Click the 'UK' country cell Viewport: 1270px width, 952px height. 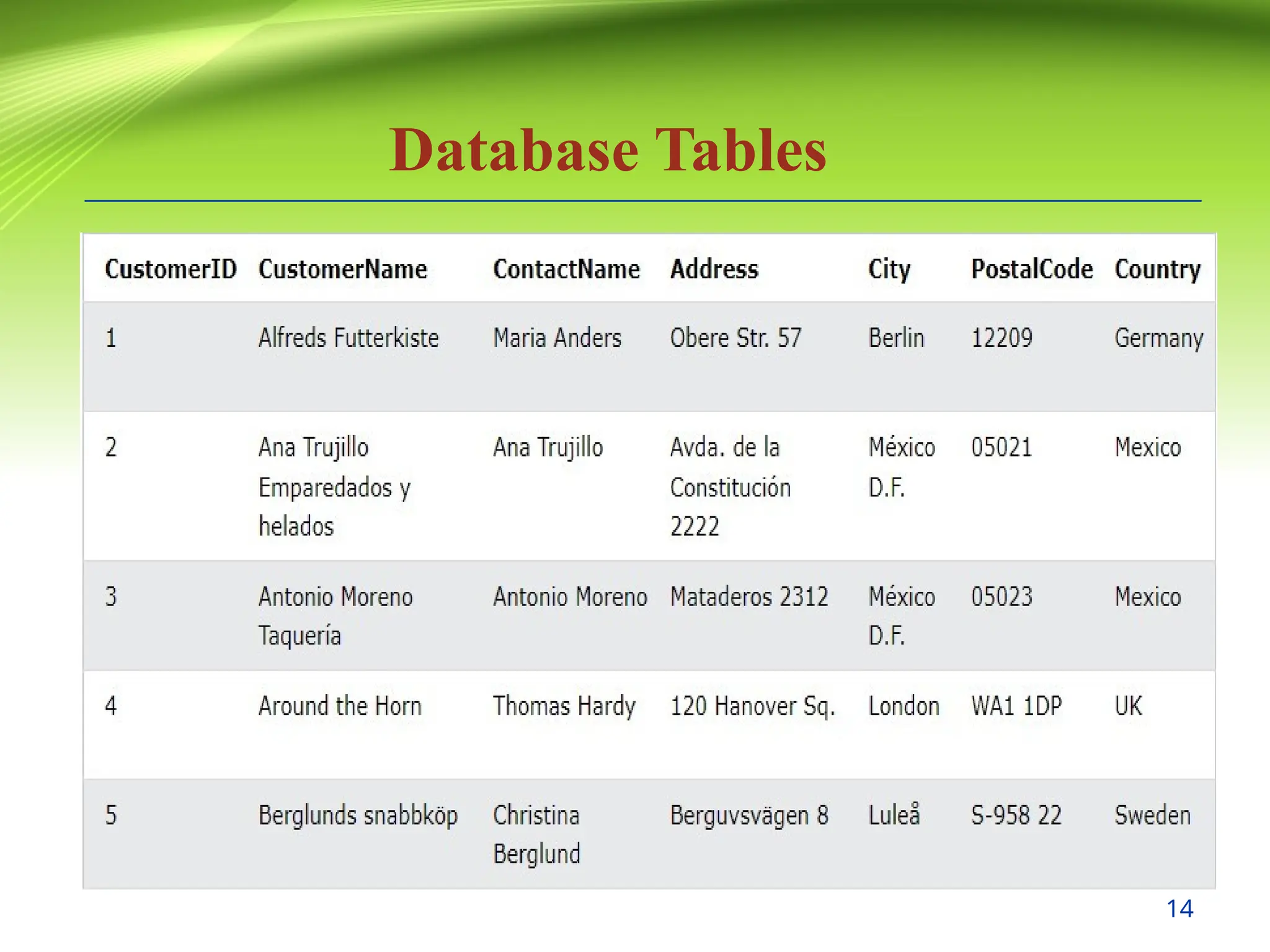pyautogui.click(x=1128, y=706)
